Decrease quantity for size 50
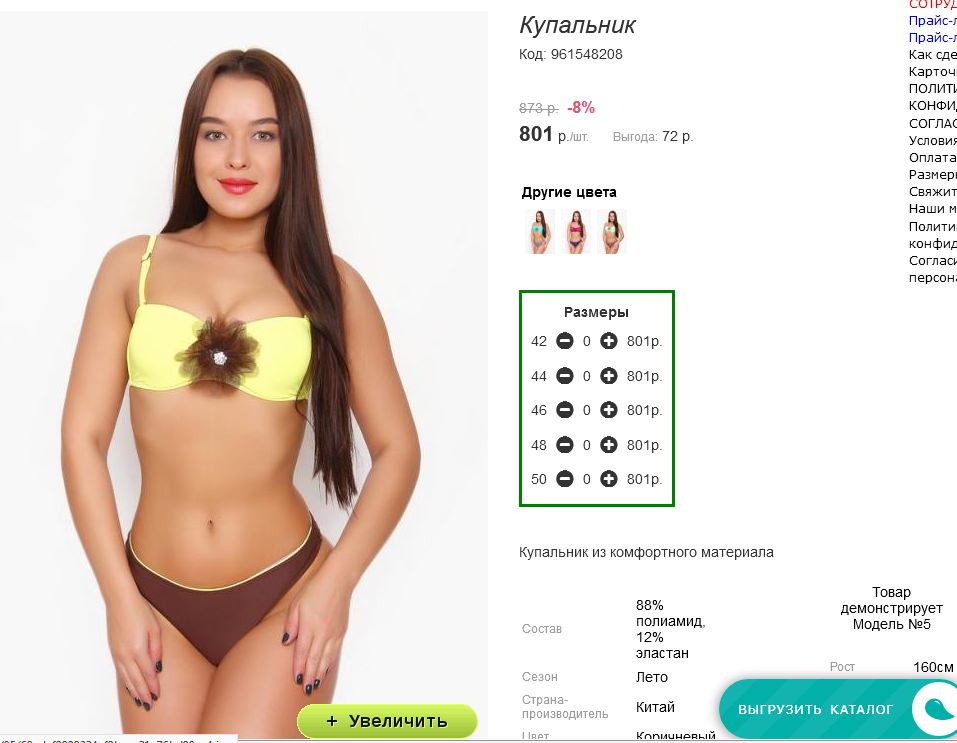The image size is (957, 743). click(x=565, y=479)
